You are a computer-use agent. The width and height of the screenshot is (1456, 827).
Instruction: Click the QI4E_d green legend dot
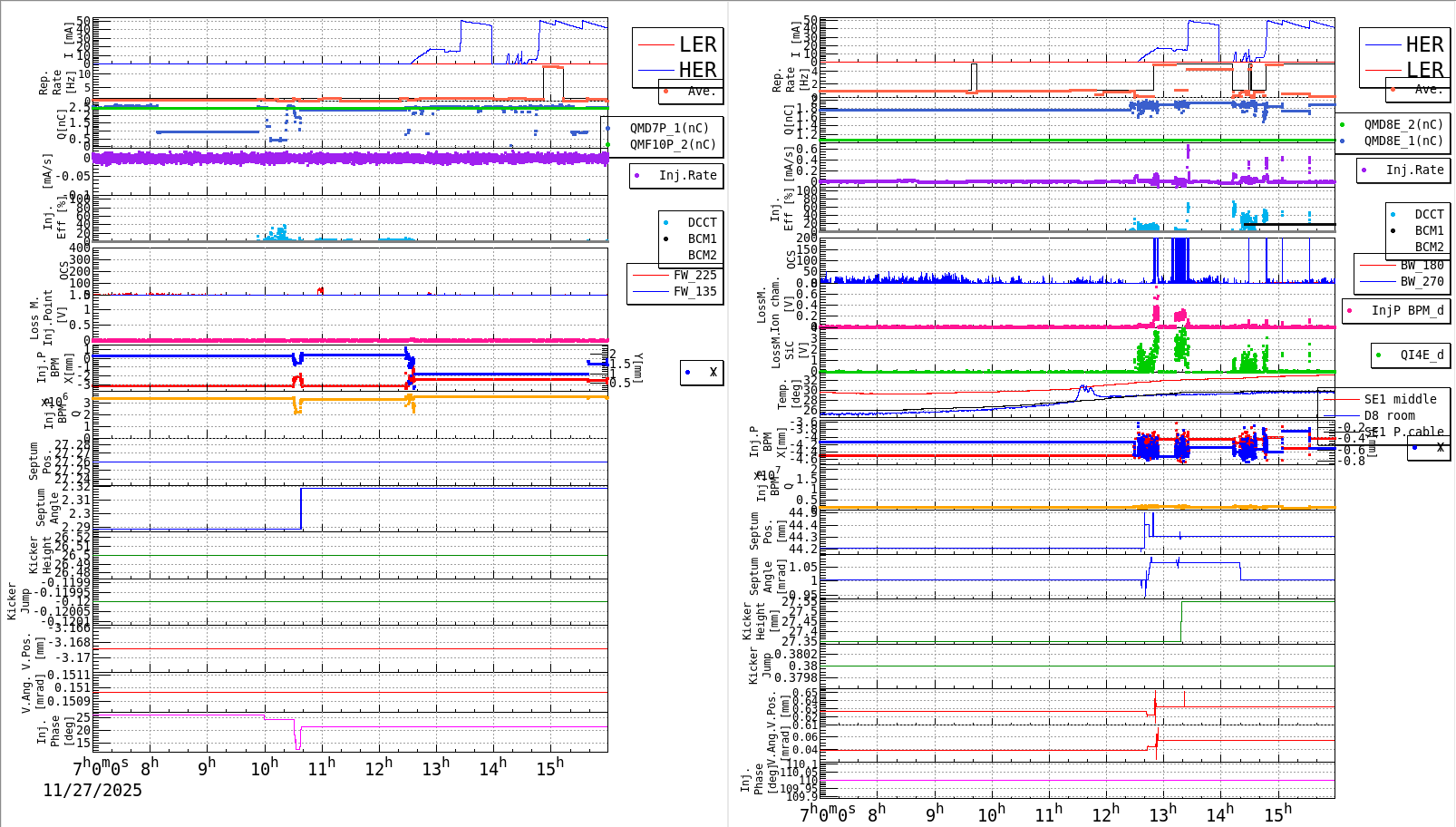(x=1378, y=355)
